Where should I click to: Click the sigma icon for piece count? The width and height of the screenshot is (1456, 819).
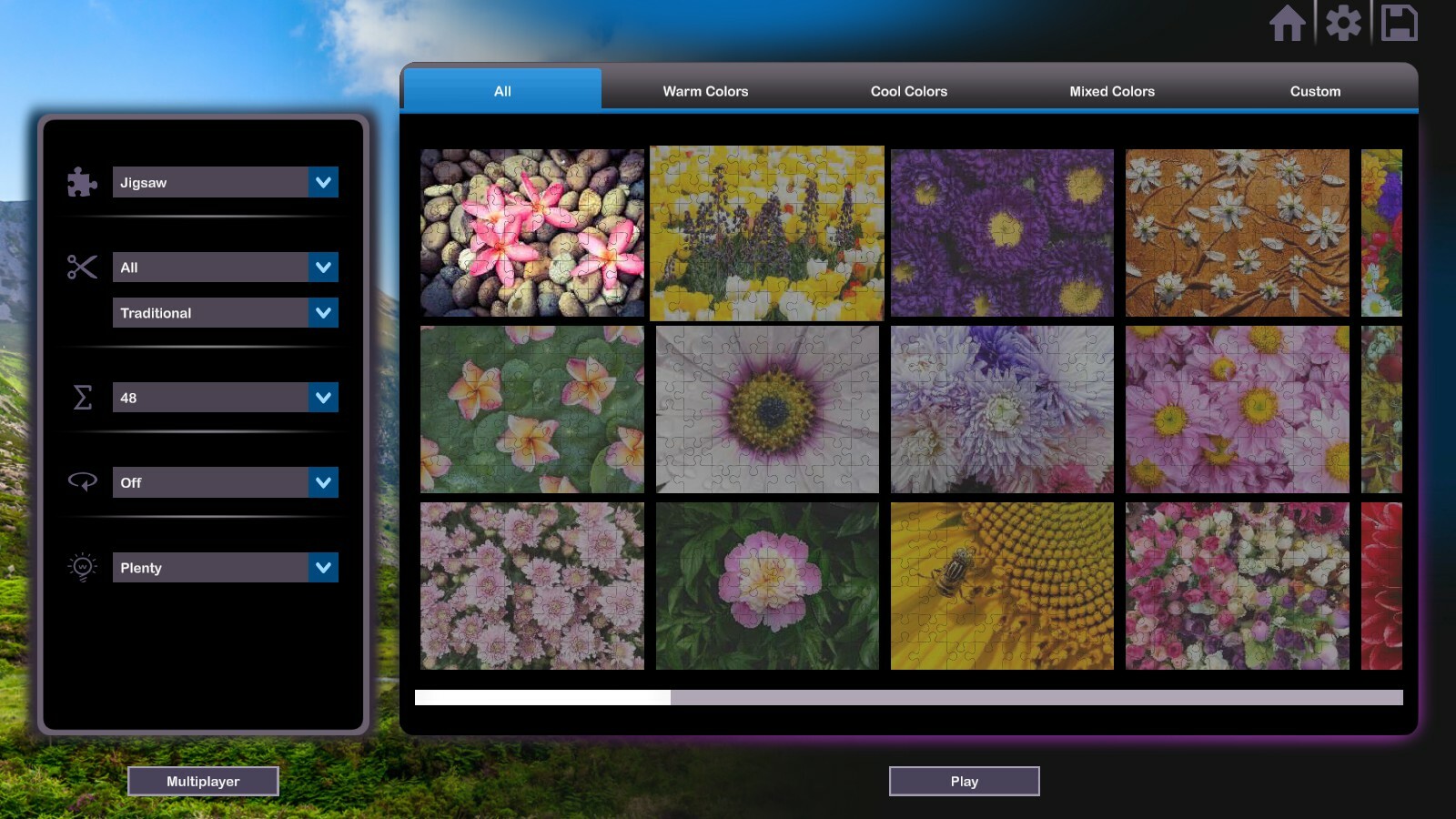click(81, 397)
